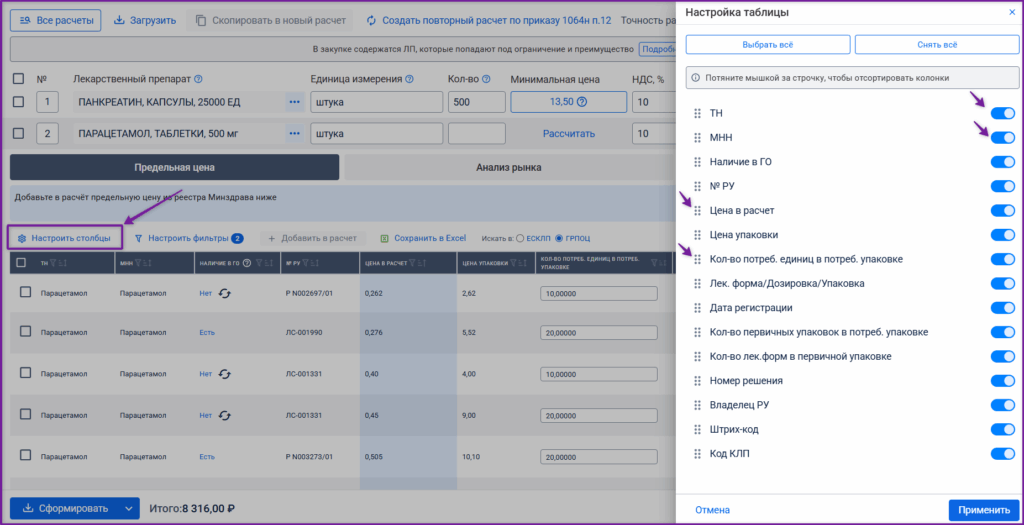Switch to the Анализ рынка tab
Screen dimensions: 1024x525
509,167
